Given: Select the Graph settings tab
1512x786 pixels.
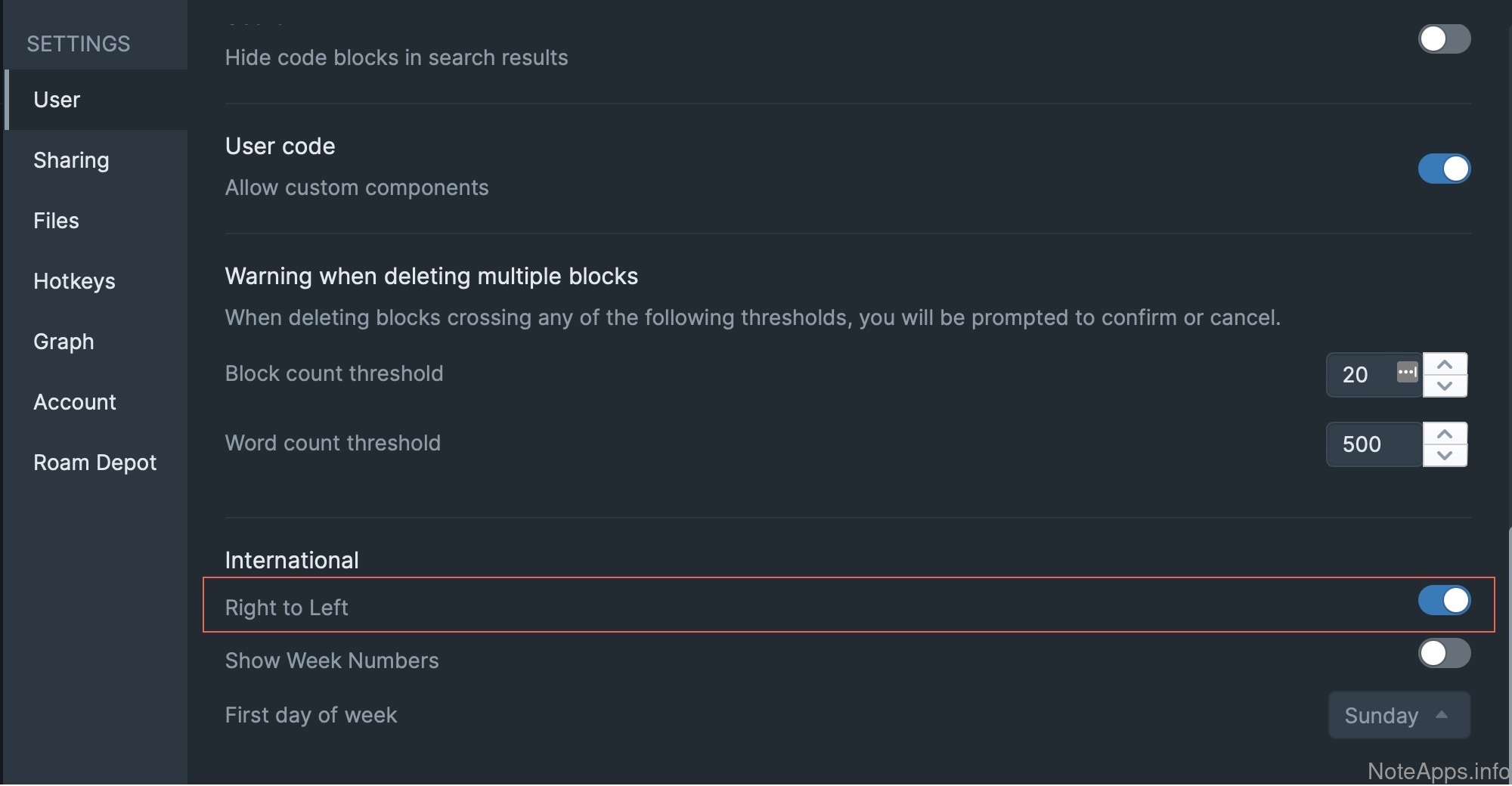Looking at the screenshot, I should pyautogui.click(x=64, y=342).
